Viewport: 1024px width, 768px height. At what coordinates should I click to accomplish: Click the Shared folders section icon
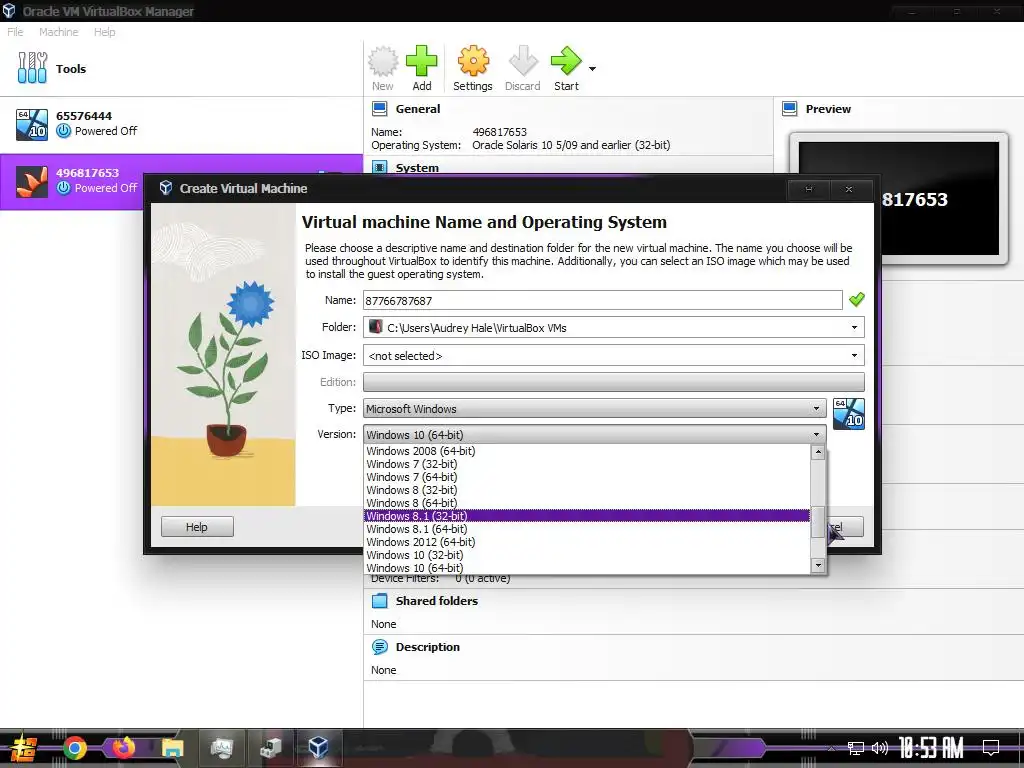click(379, 601)
